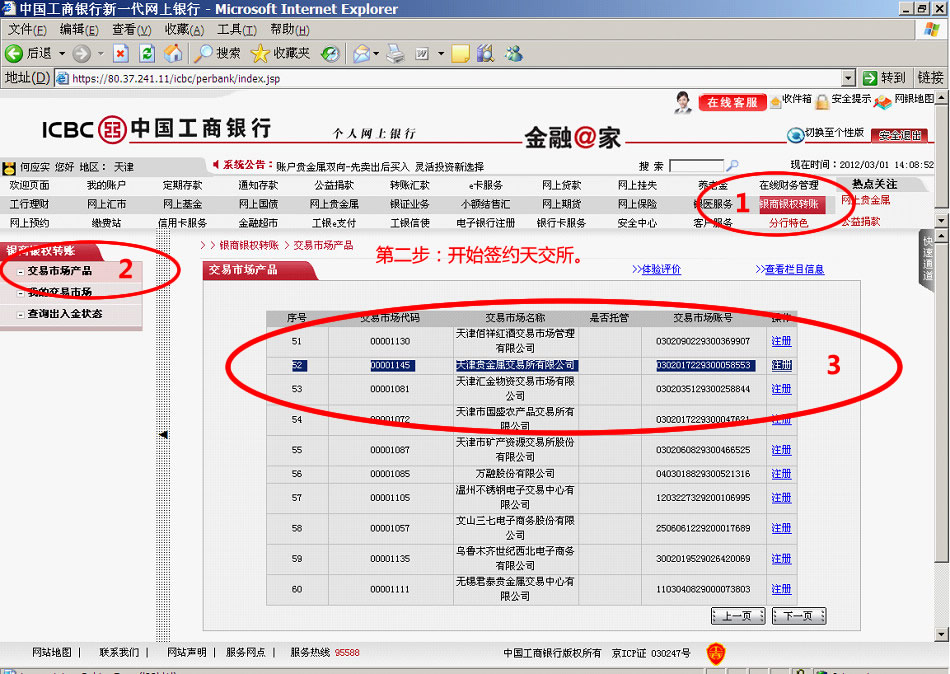The image size is (950, 674).
Task: Collapse the minus box beside 查询出入金状态
Action: pos(21,315)
